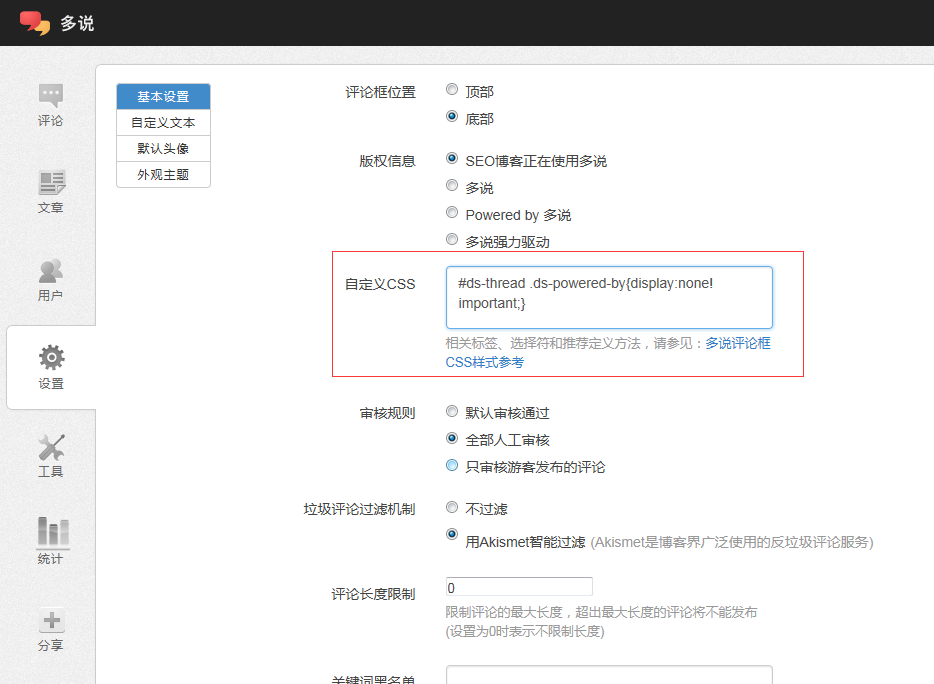Click the 多说 brand title text
This screenshot has height=684, width=934.
click(x=77, y=23)
